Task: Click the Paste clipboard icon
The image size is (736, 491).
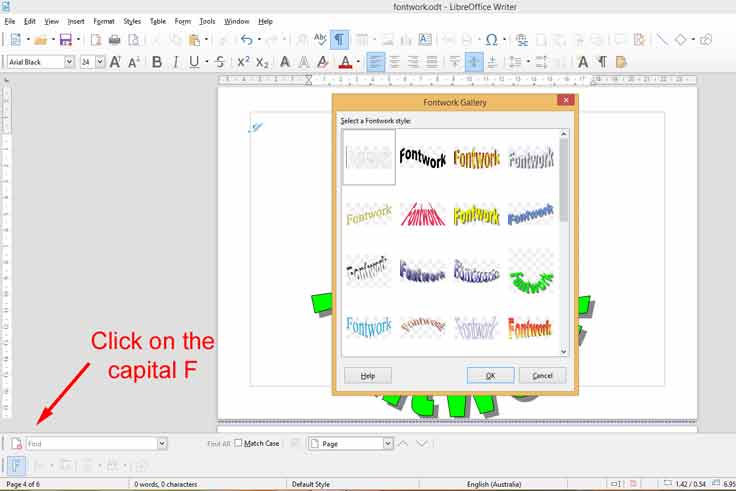Action: [x=194, y=40]
